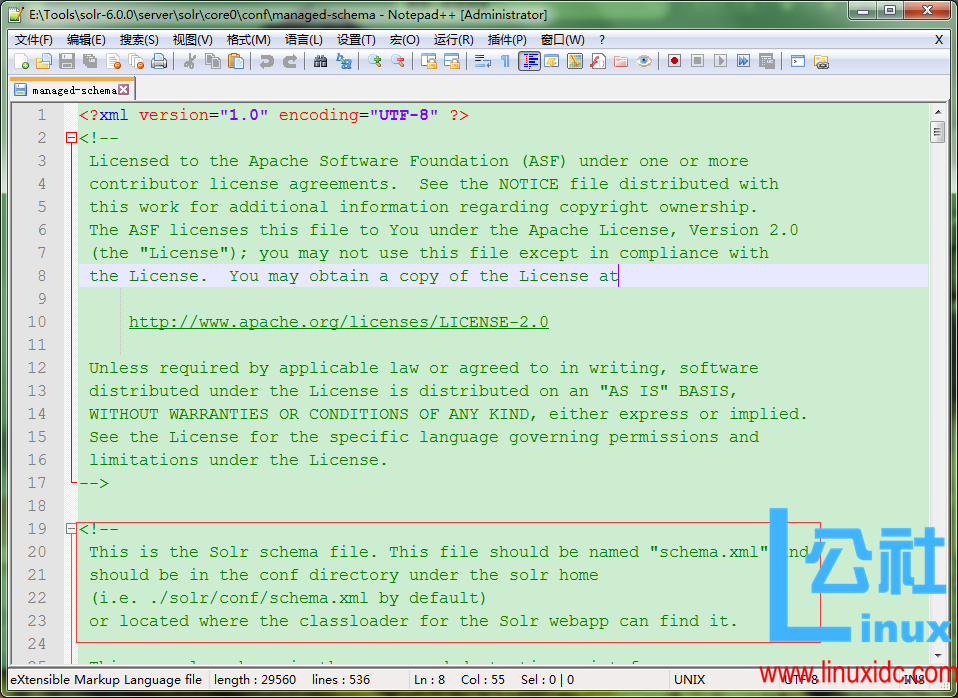This screenshot has width=958, height=698.
Task: Start macro recording
Action: click(x=674, y=62)
